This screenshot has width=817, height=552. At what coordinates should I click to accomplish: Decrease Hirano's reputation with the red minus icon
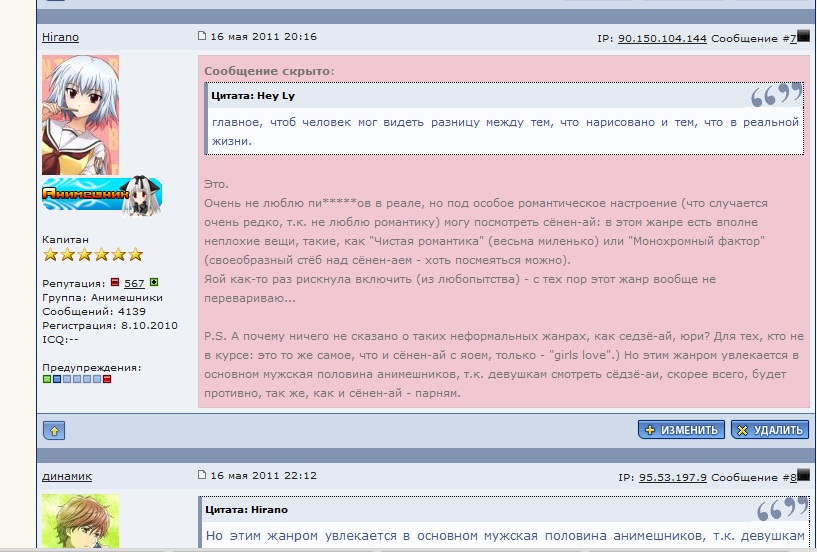(x=115, y=283)
